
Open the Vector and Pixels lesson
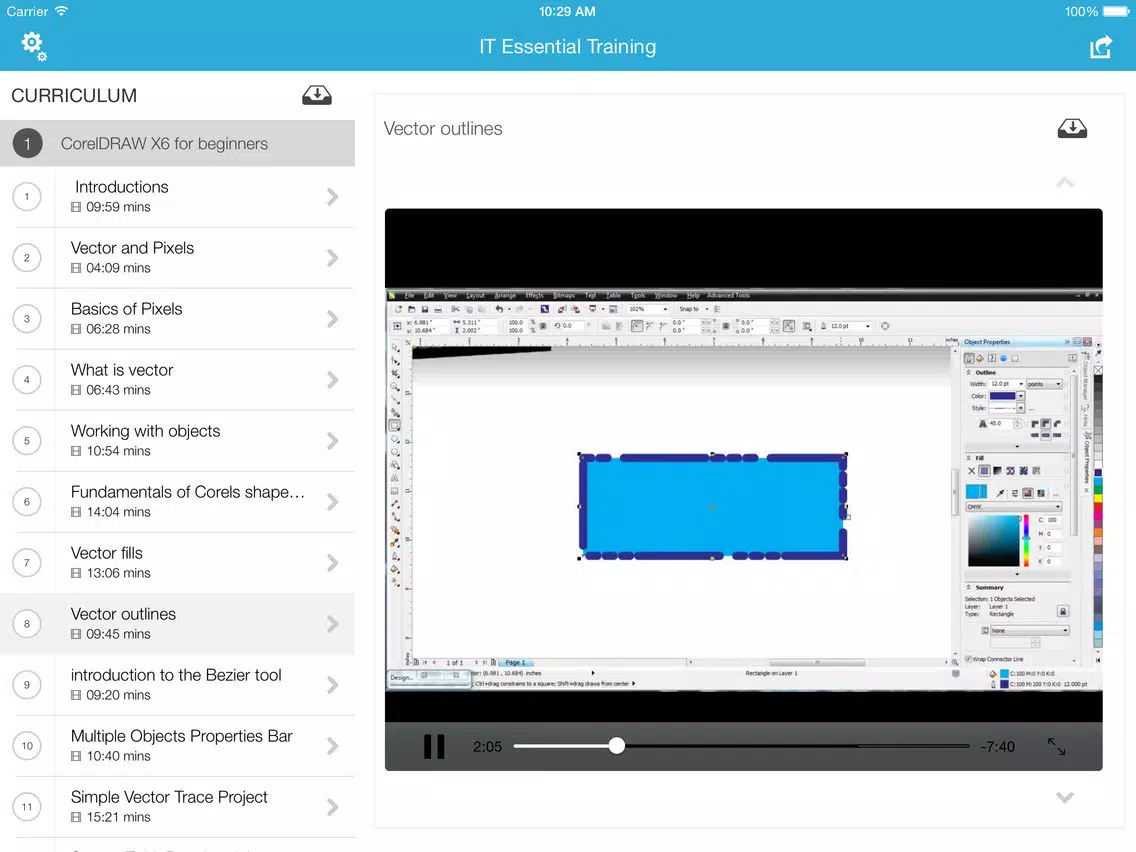(x=178, y=258)
